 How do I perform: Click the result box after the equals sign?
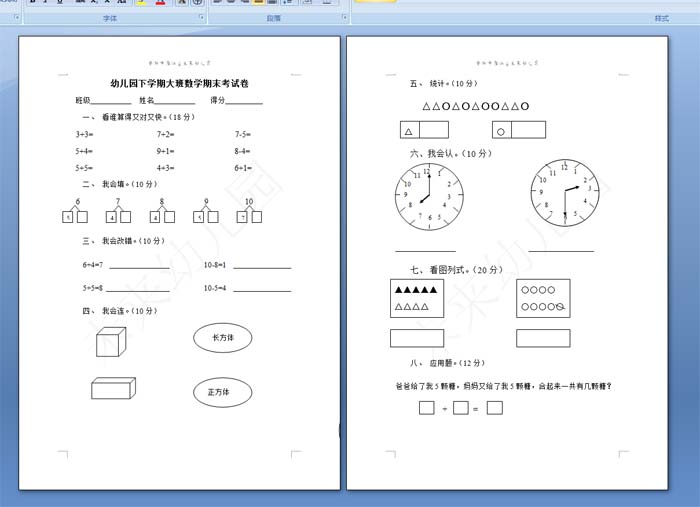click(x=495, y=407)
